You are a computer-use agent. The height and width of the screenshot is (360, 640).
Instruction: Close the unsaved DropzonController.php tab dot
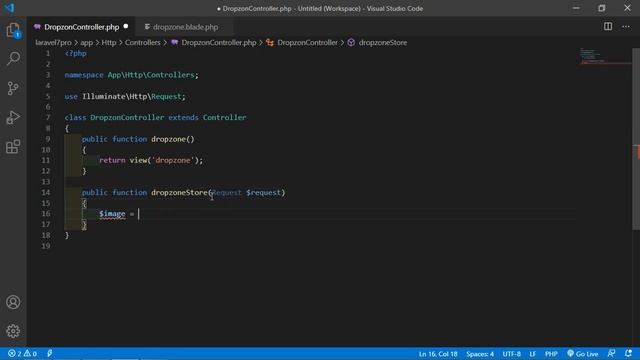[x=126, y=27]
